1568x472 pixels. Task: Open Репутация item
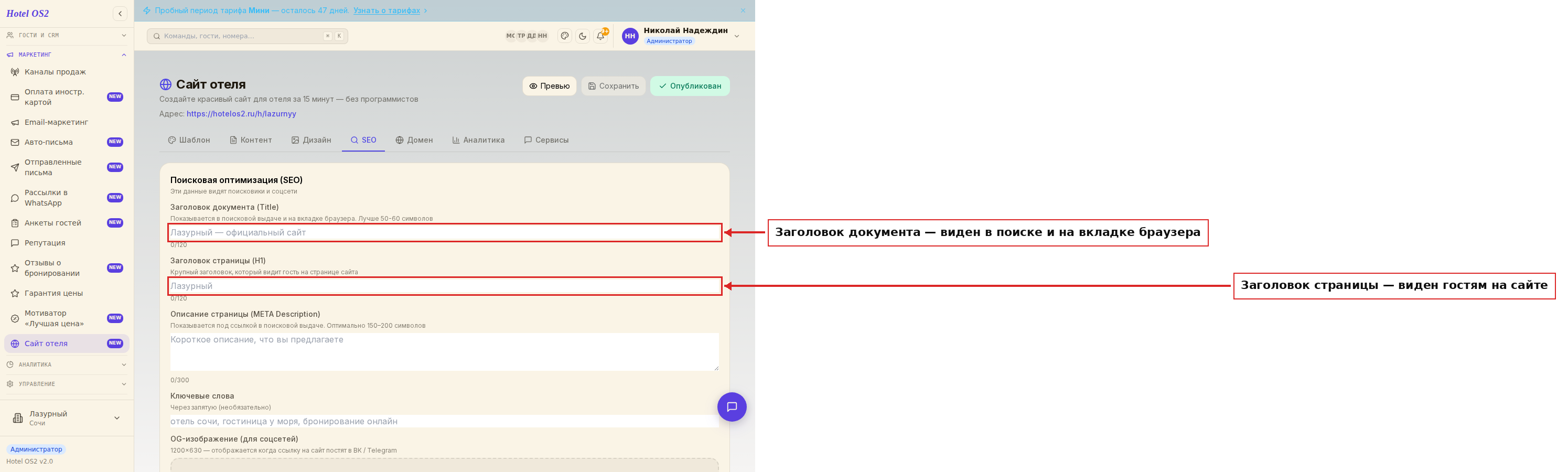coord(67,243)
